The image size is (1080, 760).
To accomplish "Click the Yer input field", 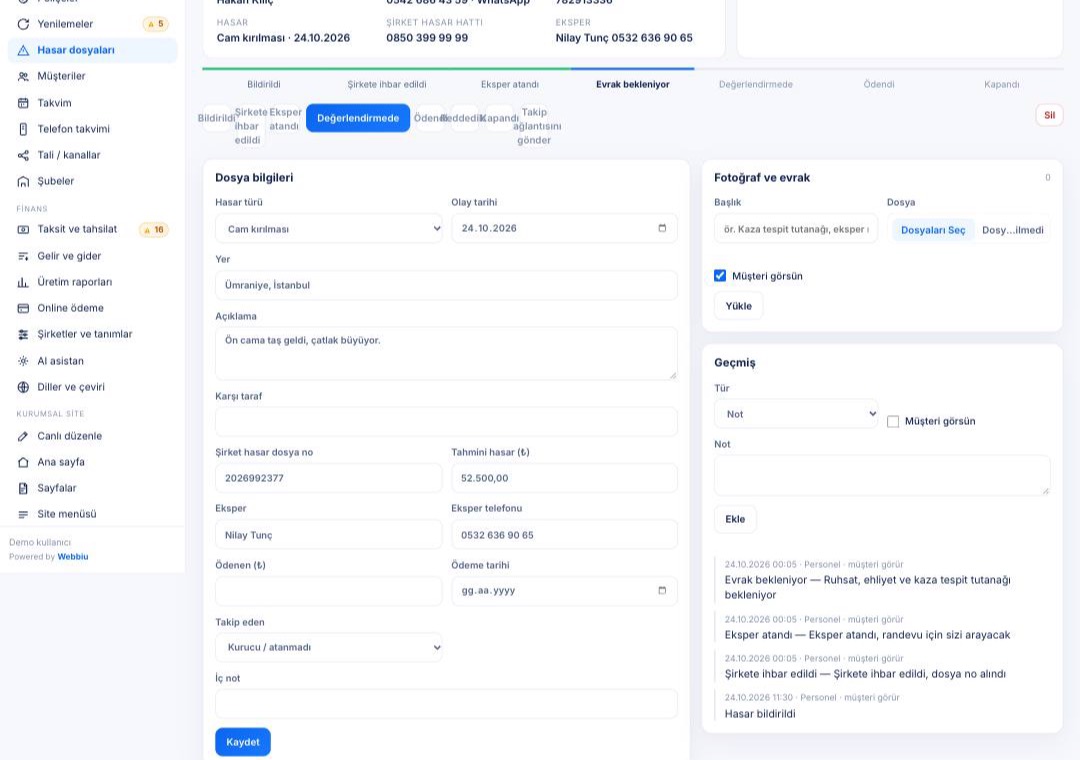I will coord(446,285).
